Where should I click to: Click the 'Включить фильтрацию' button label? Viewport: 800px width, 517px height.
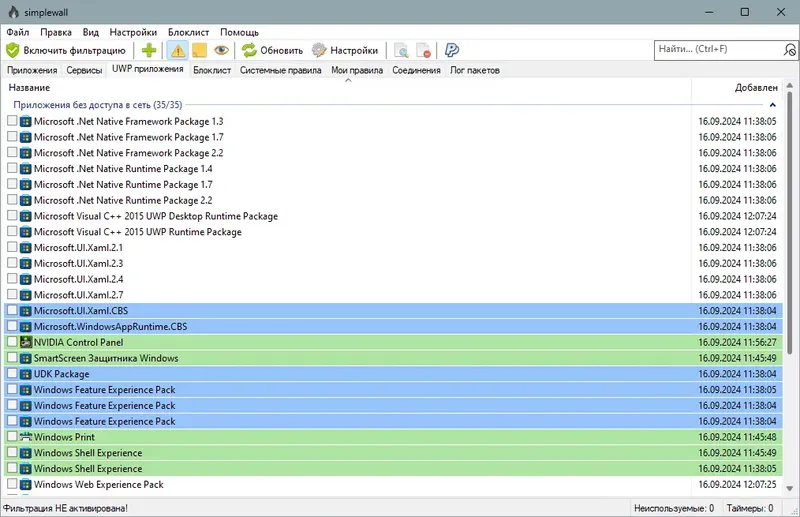(x=74, y=51)
